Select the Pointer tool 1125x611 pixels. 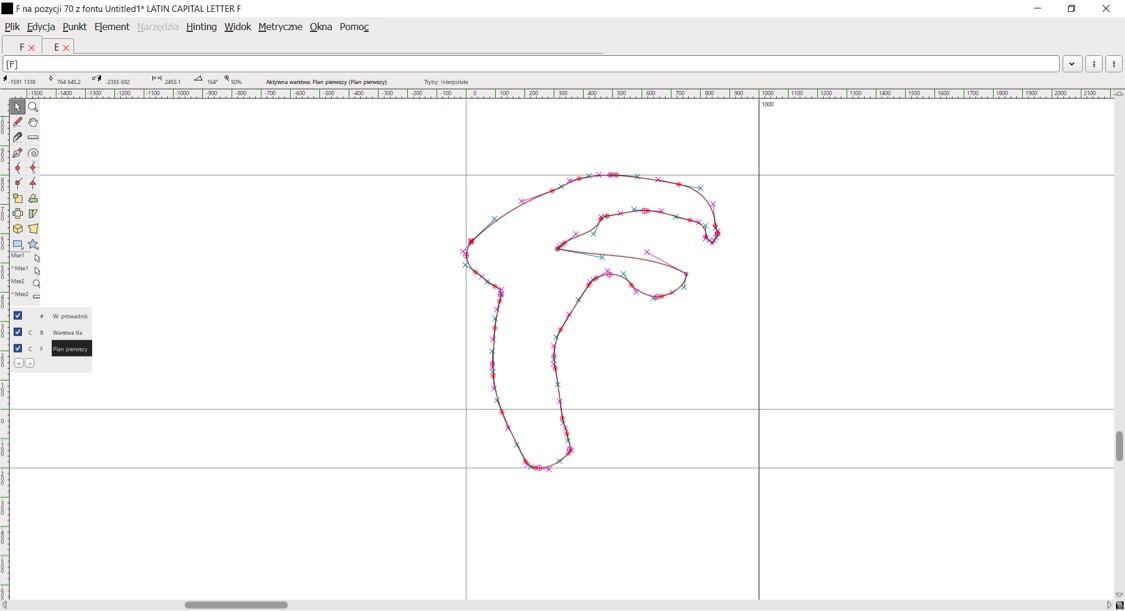point(18,108)
